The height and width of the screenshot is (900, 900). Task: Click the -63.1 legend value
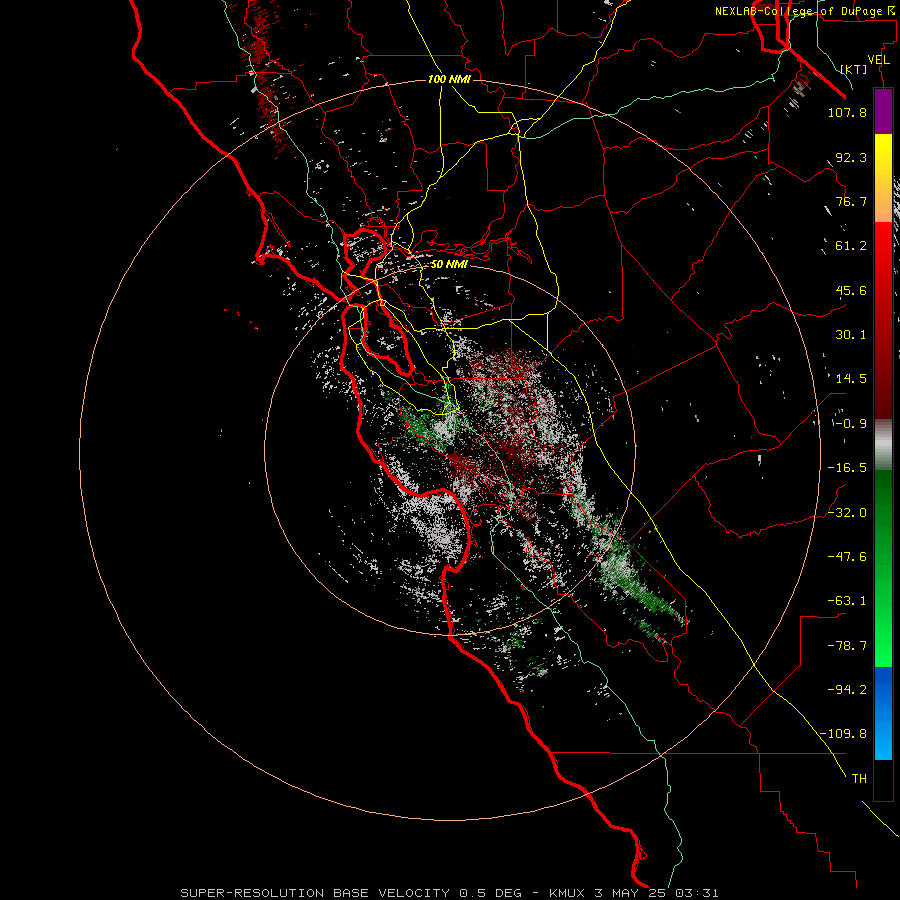[x=847, y=601]
